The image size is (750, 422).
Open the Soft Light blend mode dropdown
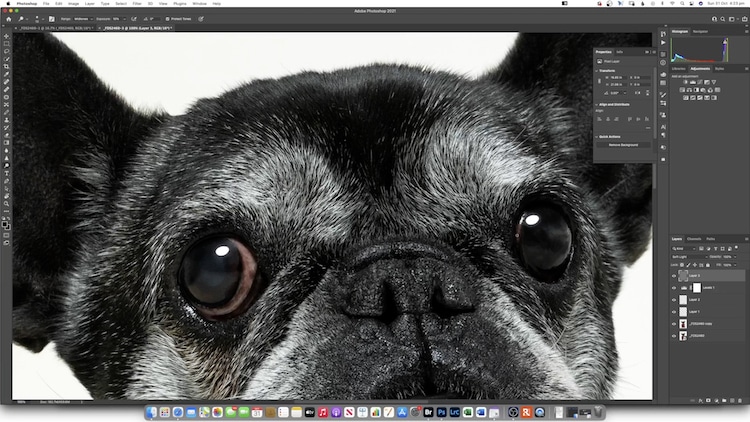(x=690, y=257)
